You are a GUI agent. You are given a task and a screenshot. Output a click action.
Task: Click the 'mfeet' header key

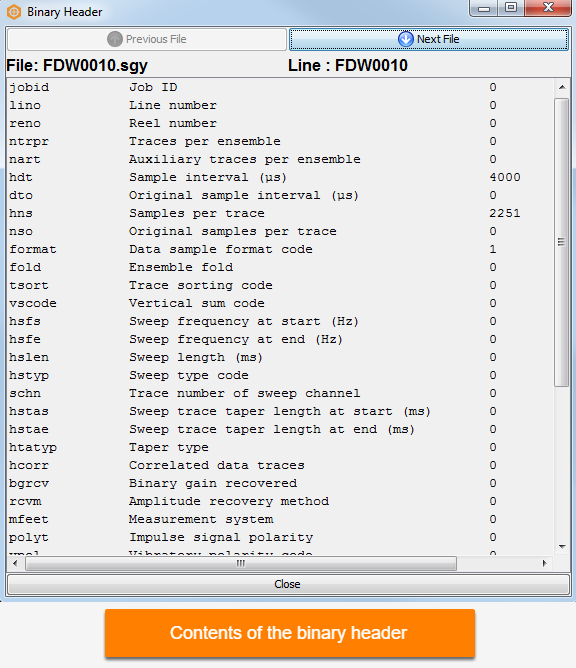click(29, 519)
